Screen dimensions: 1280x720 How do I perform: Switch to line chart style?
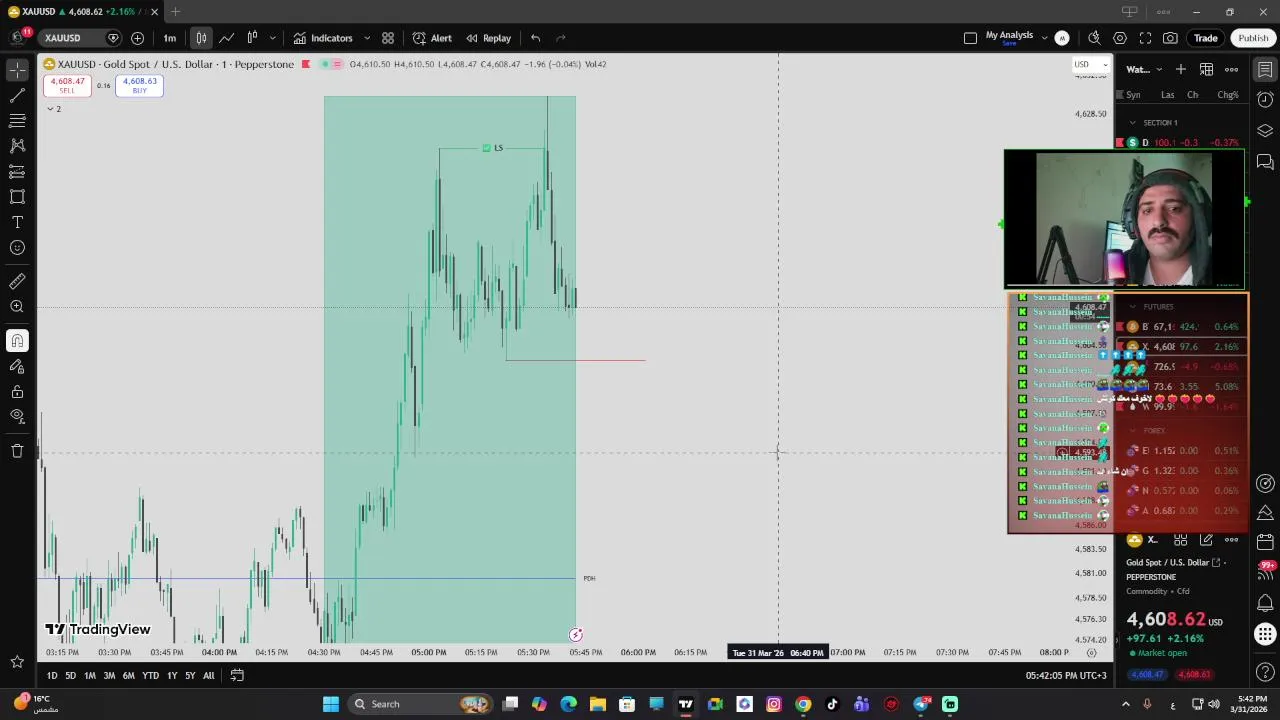[227, 38]
